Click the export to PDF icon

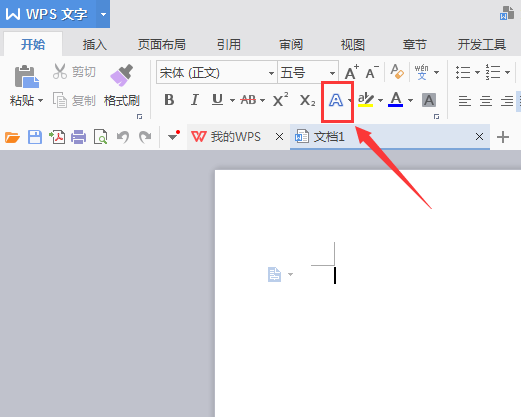point(57,137)
